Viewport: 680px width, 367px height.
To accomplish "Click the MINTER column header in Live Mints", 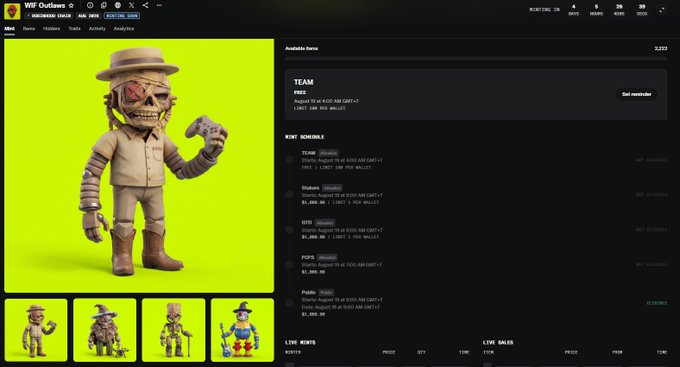I will [x=293, y=352].
